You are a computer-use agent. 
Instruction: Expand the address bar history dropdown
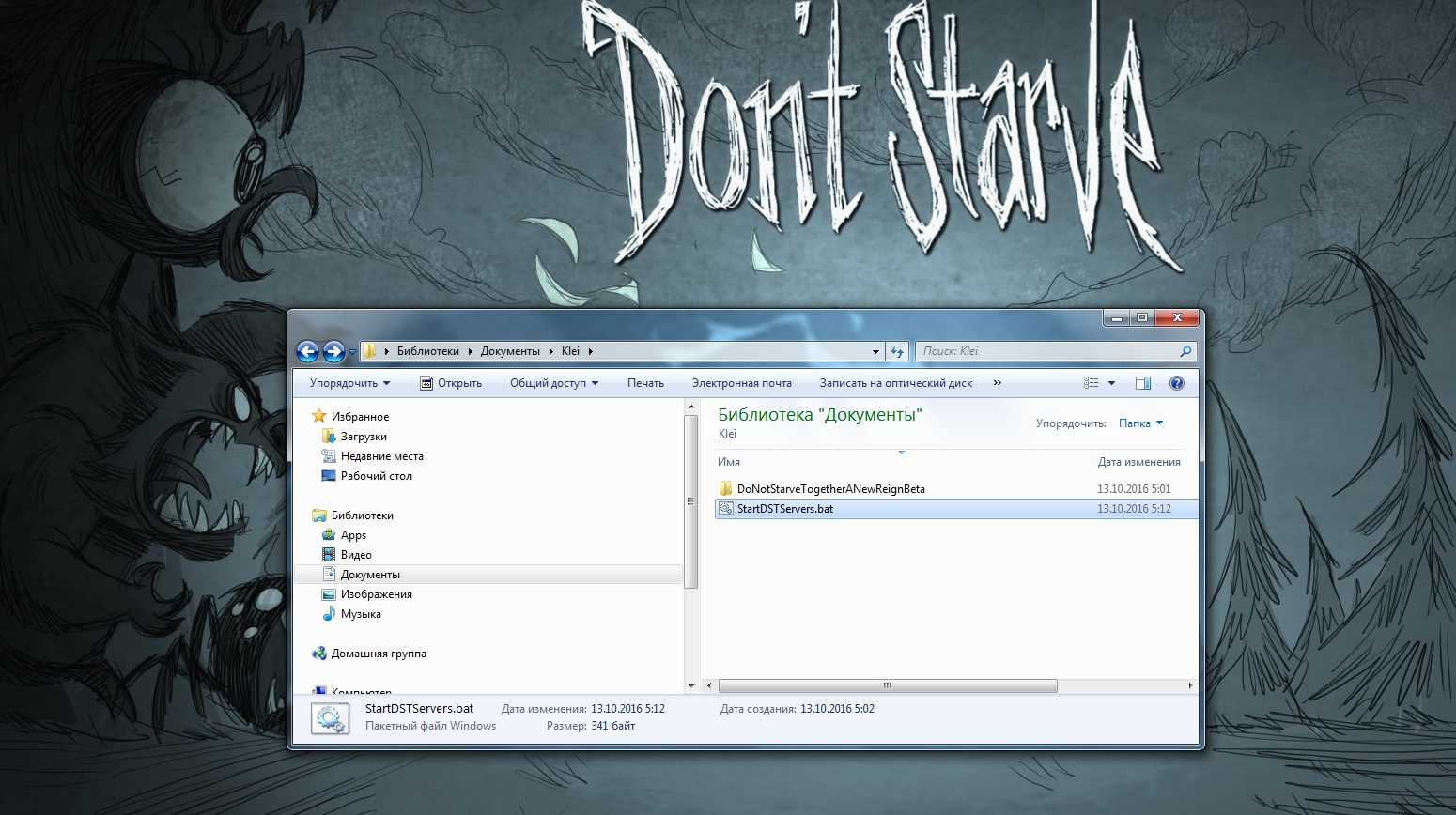(x=875, y=351)
